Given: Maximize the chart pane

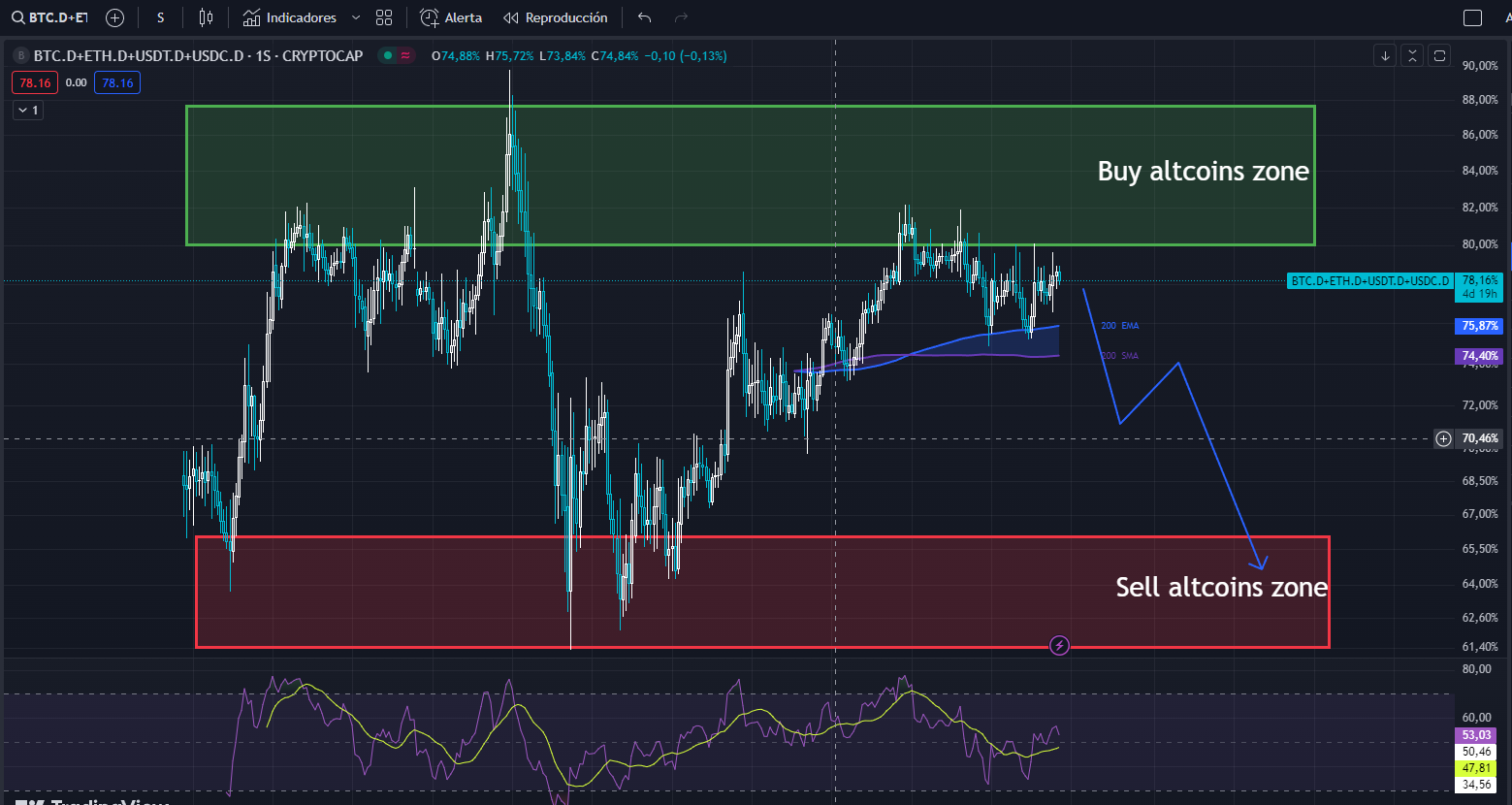Looking at the screenshot, I should point(1439,55).
